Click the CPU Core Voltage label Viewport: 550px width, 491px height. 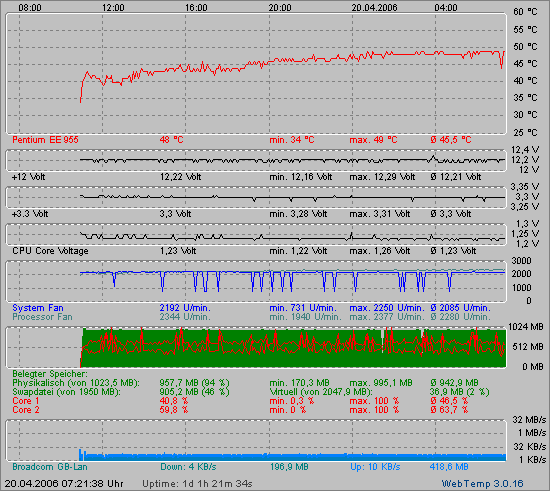pyautogui.click(x=50, y=251)
